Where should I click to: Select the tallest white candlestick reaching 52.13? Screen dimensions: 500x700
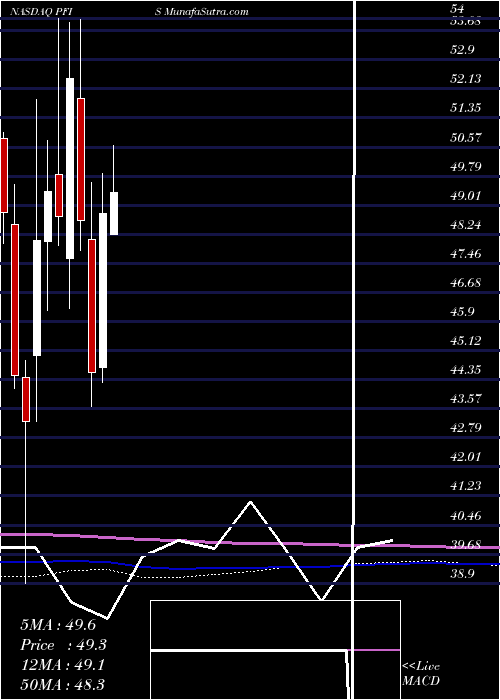(70, 168)
